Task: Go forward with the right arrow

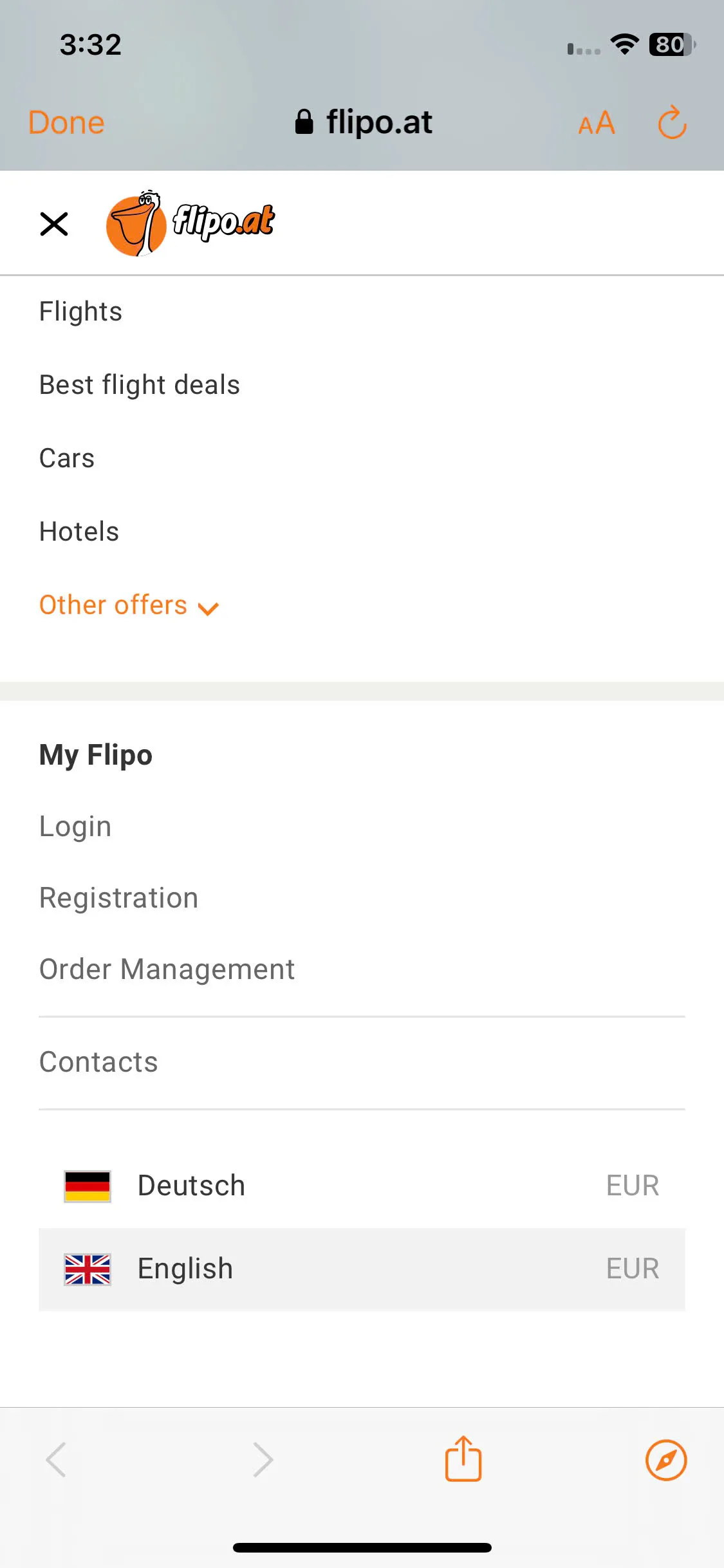Action: tap(263, 1460)
